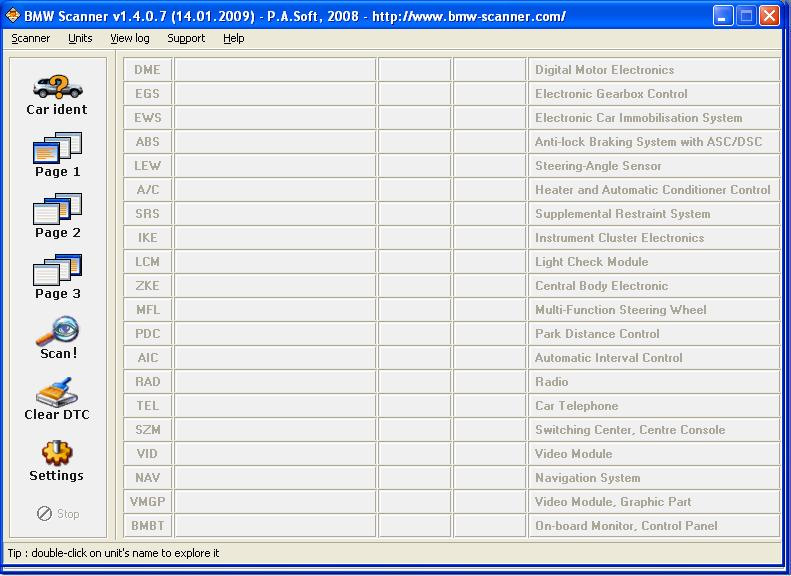
Task: Close the BMW Scanner window
Action: pos(770,16)
